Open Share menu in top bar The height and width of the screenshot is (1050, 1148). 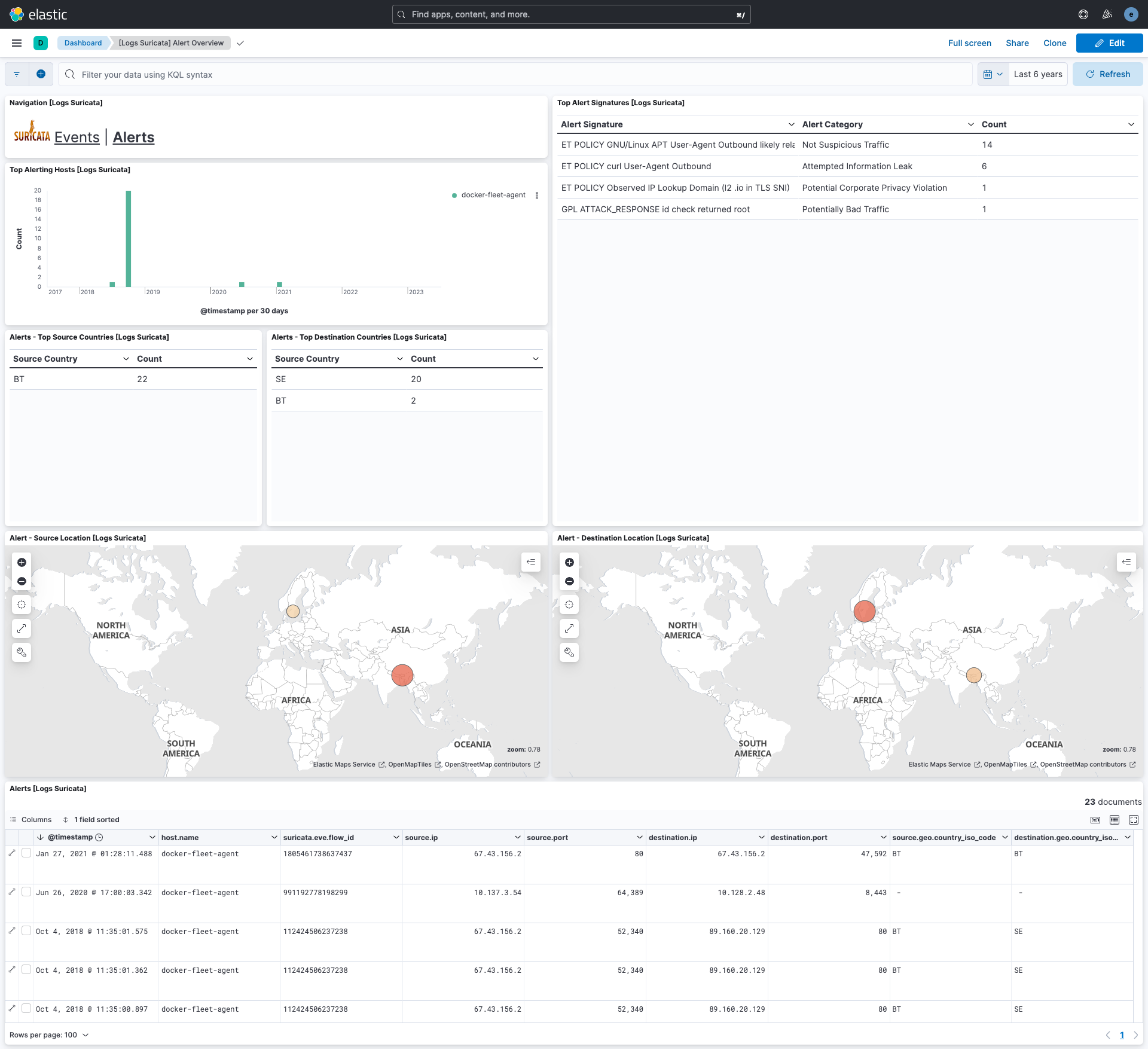[1017, 43]
